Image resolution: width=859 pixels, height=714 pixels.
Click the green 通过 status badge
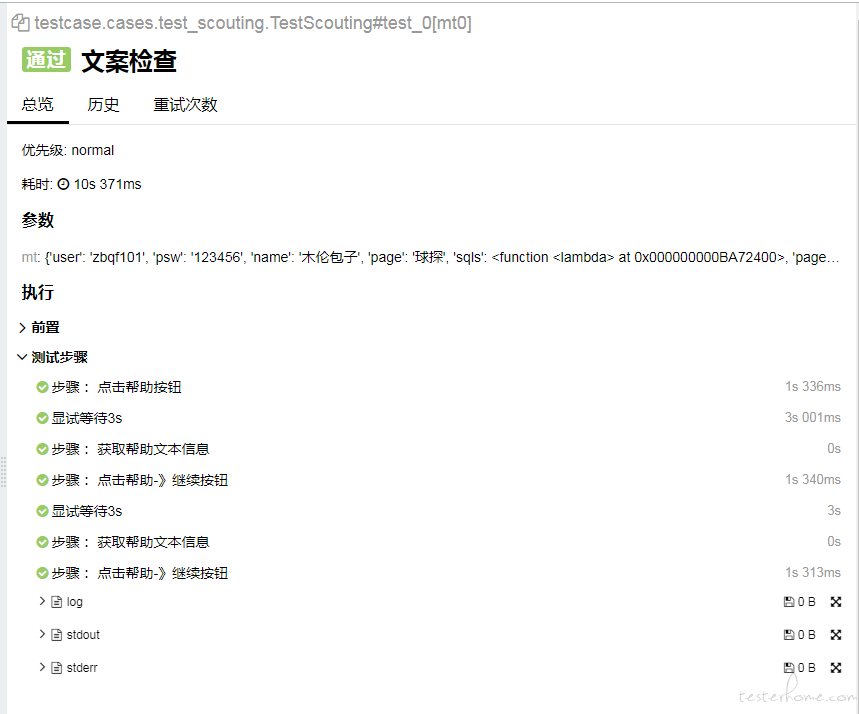point(45,61)
